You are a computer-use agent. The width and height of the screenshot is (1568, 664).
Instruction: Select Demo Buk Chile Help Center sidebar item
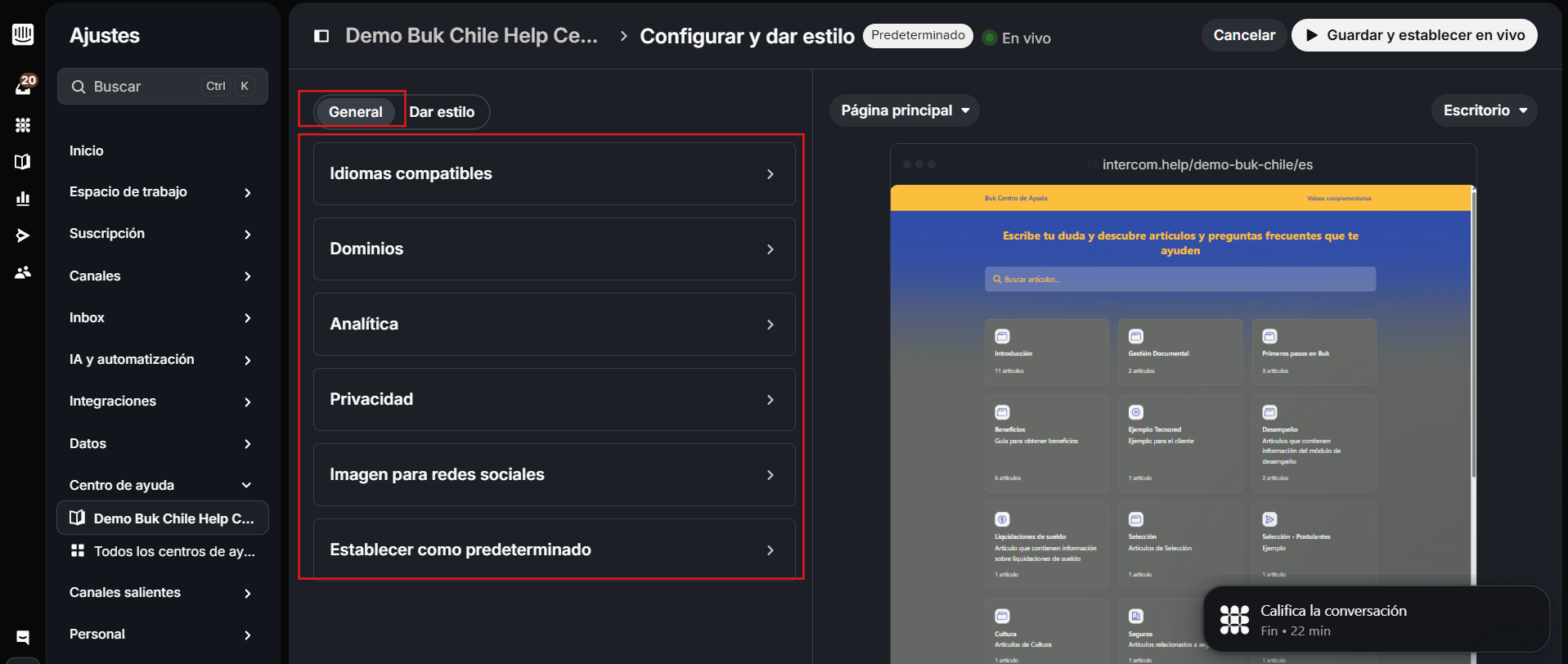tap(163, 518)
